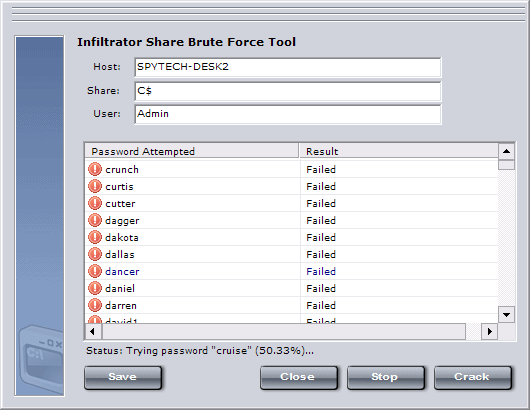Image resolution: width=530 pixels, height=410 pixels.
Task: Stop the brute force attempt
Action: (x=386, y=377)
